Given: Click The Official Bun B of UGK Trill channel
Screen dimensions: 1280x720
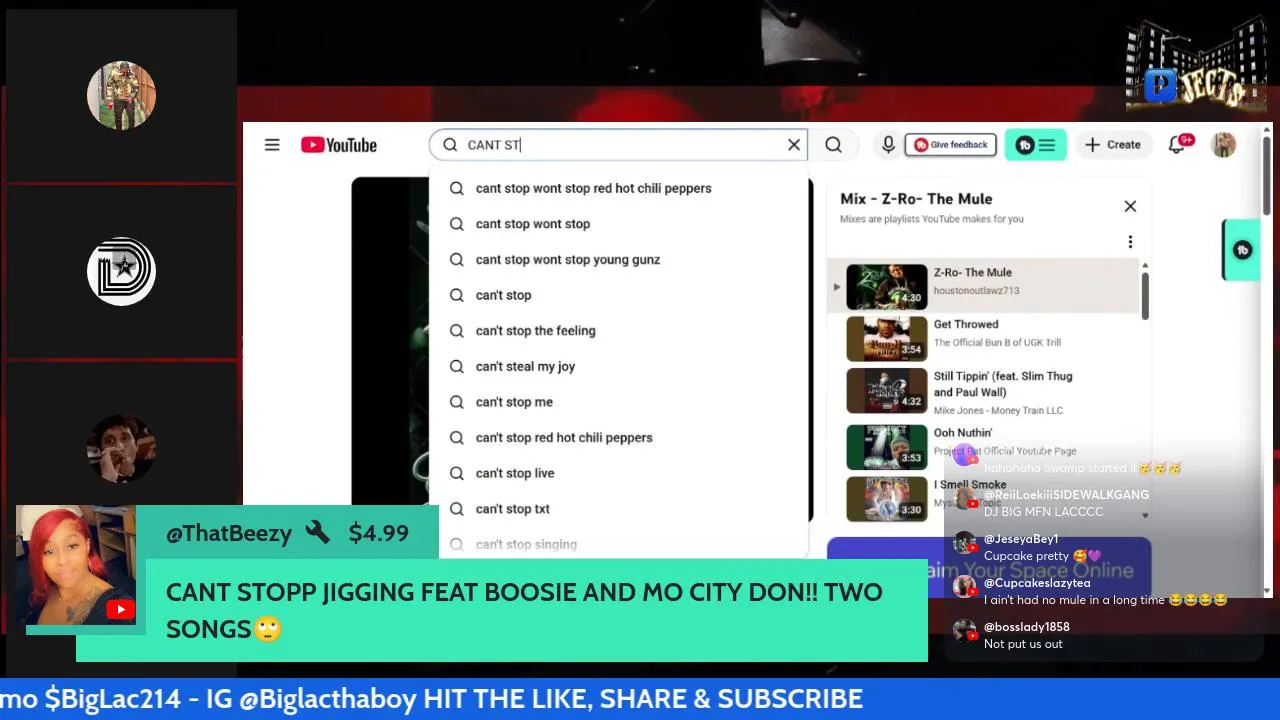Looking at the screenshot, I should point(997,343).
